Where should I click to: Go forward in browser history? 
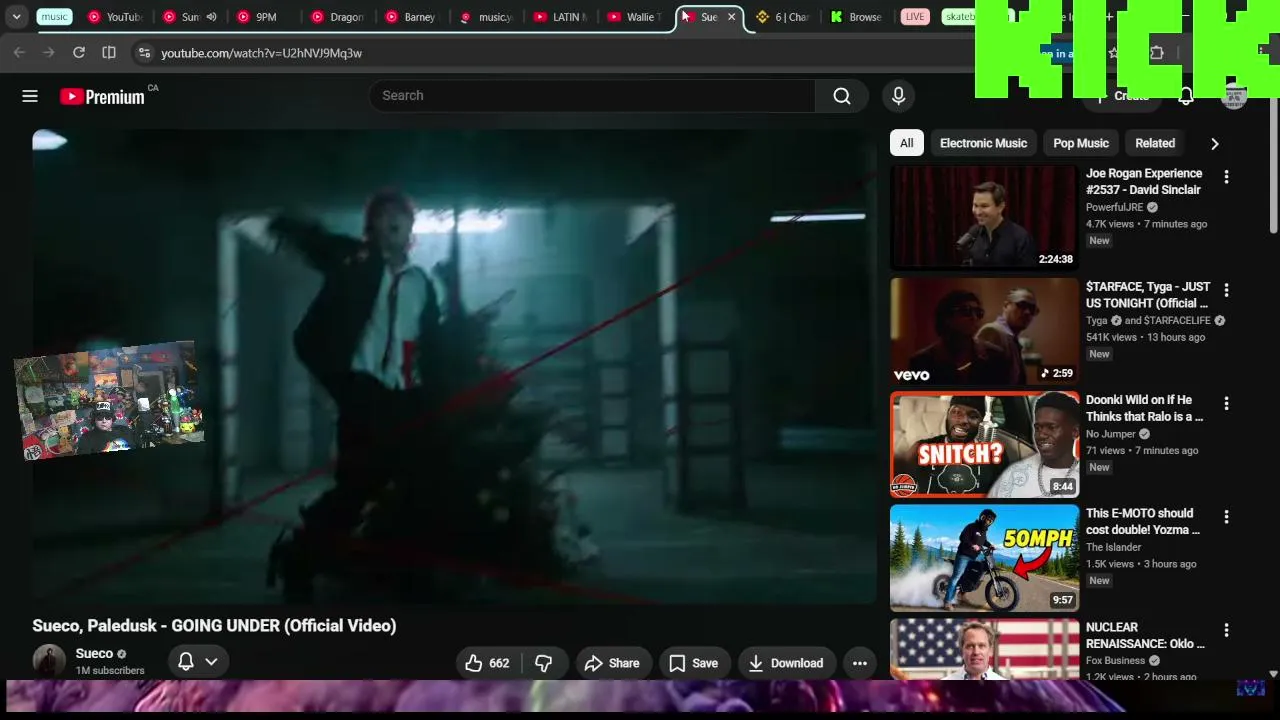pyautogui.click(x=48, y=53)
